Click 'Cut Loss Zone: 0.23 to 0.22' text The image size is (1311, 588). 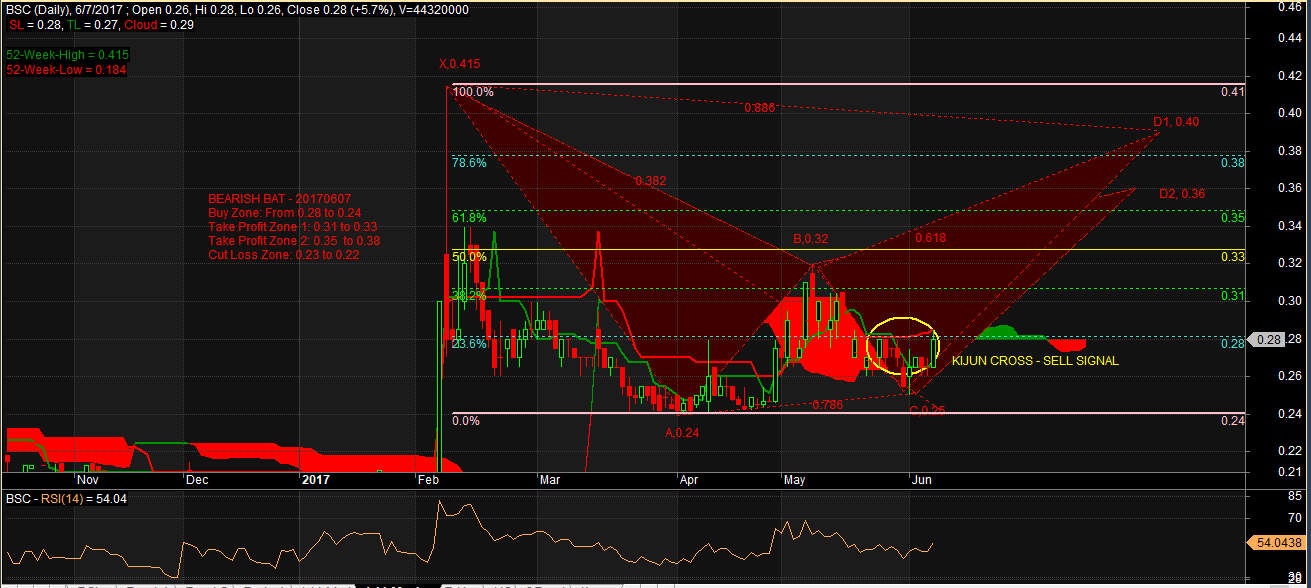pyautogui.click(x=284, y=255)
